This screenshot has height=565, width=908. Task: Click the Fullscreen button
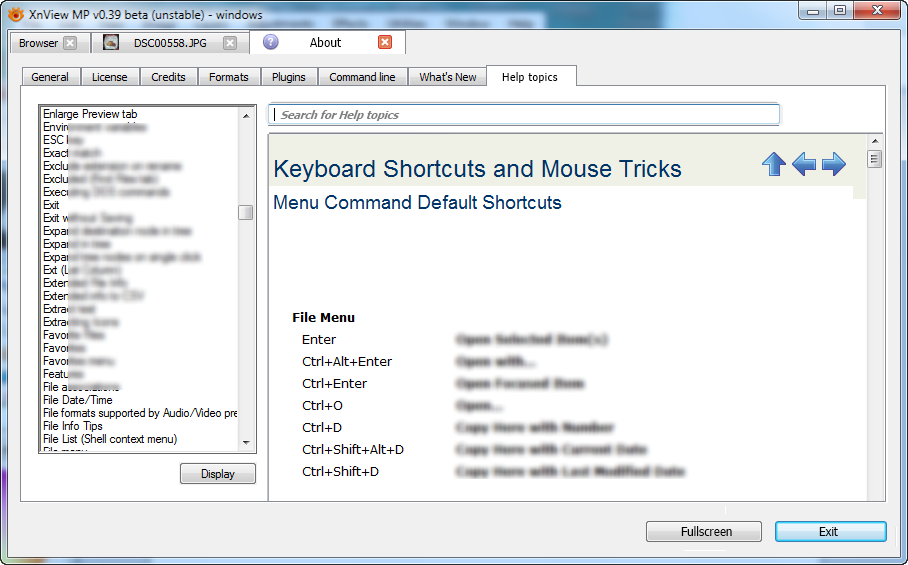[704, 531]
